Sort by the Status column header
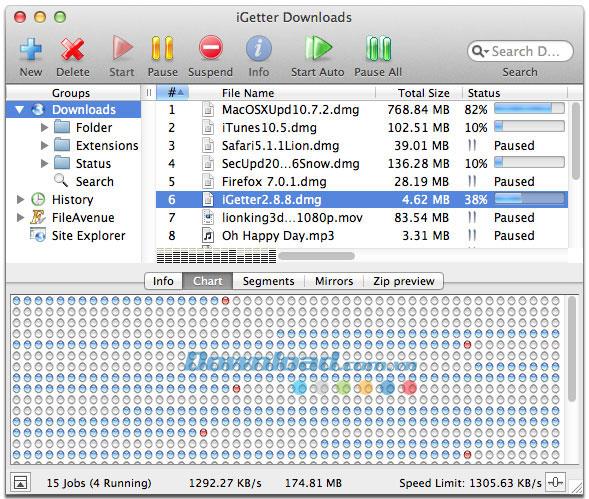589x499 pixels. pos(515,92)
